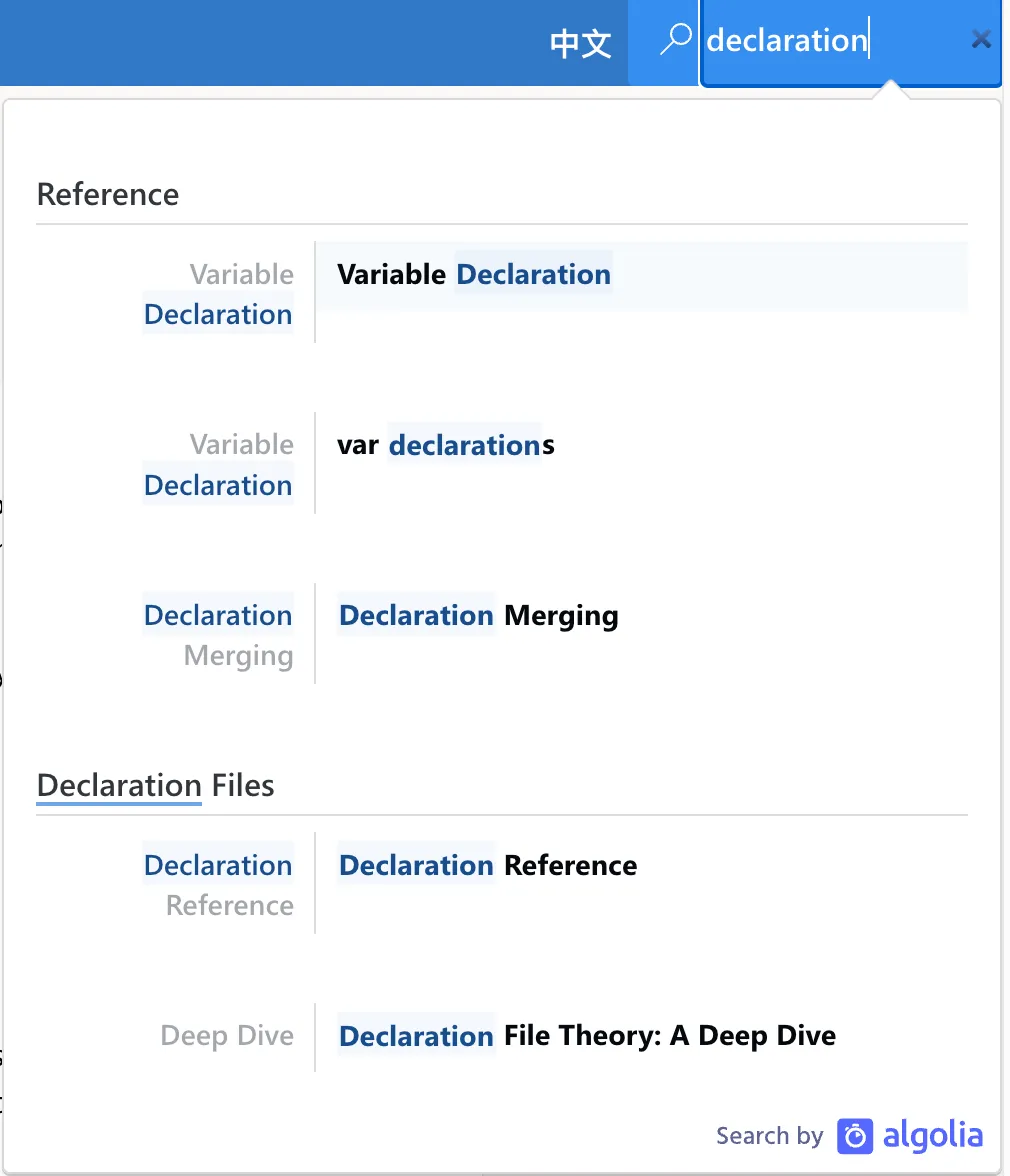Click the Reference section heading

(108, 194)
